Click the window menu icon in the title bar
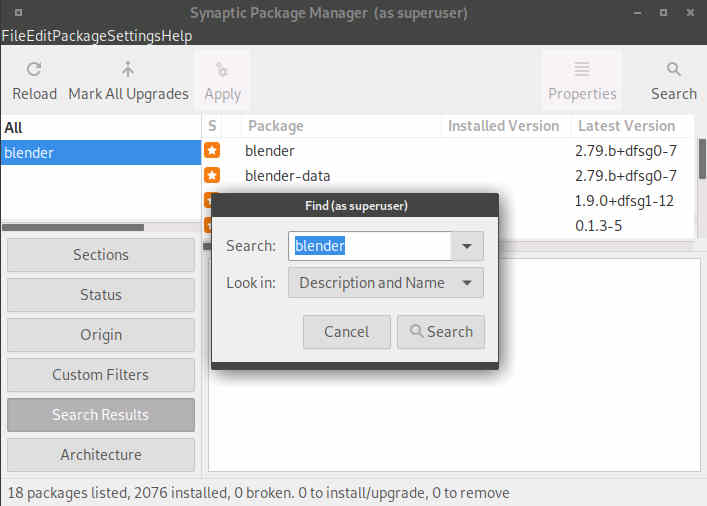This screenshot has width=707, height=506. tap(18, 13)
